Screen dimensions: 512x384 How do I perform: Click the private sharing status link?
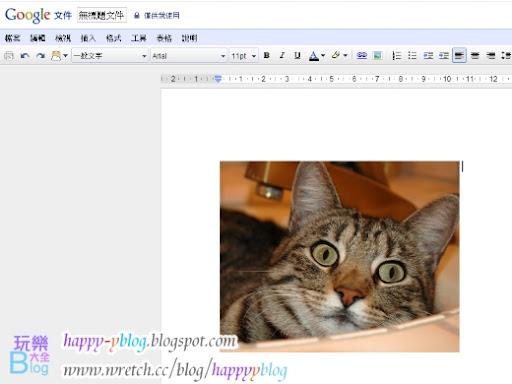[162, 15]
